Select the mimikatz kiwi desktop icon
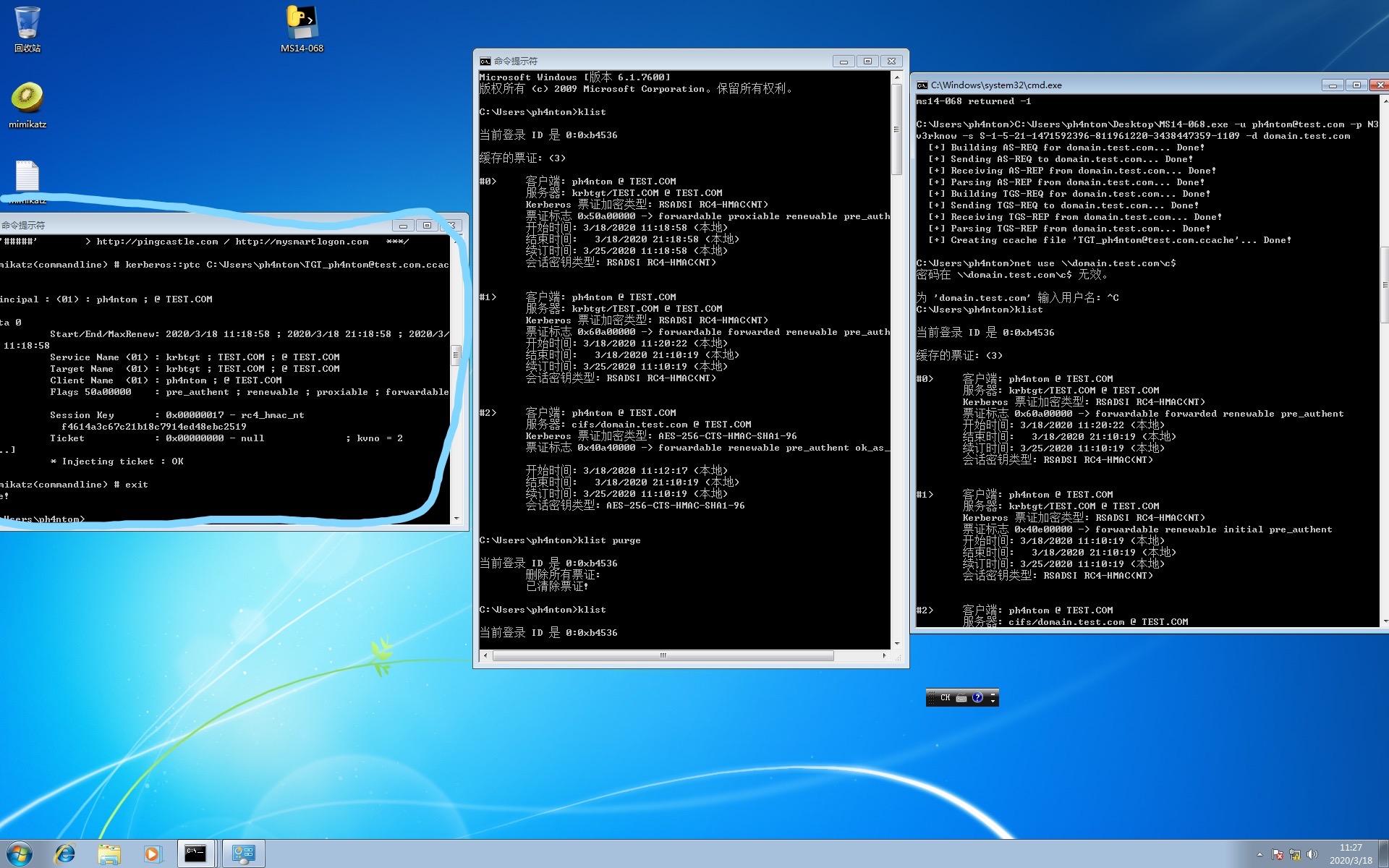 tap(27, 105)
